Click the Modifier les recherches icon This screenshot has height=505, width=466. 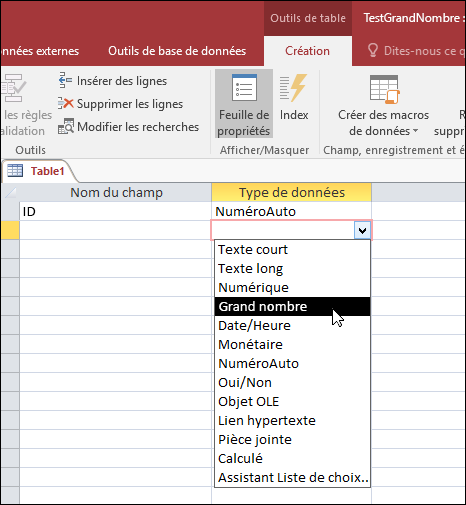(66, 126)
